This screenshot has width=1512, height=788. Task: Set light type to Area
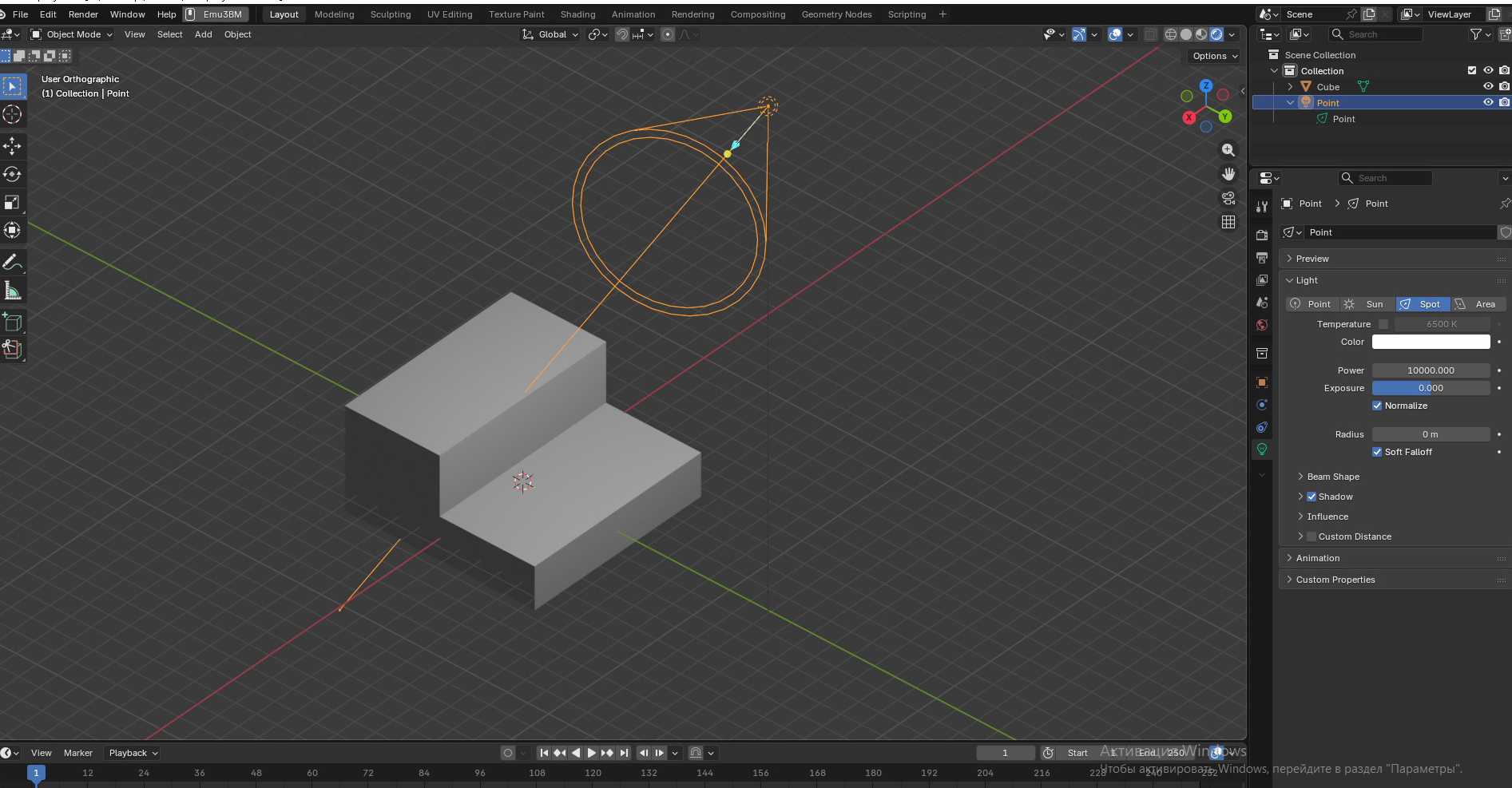click(x=1478, y=304)
